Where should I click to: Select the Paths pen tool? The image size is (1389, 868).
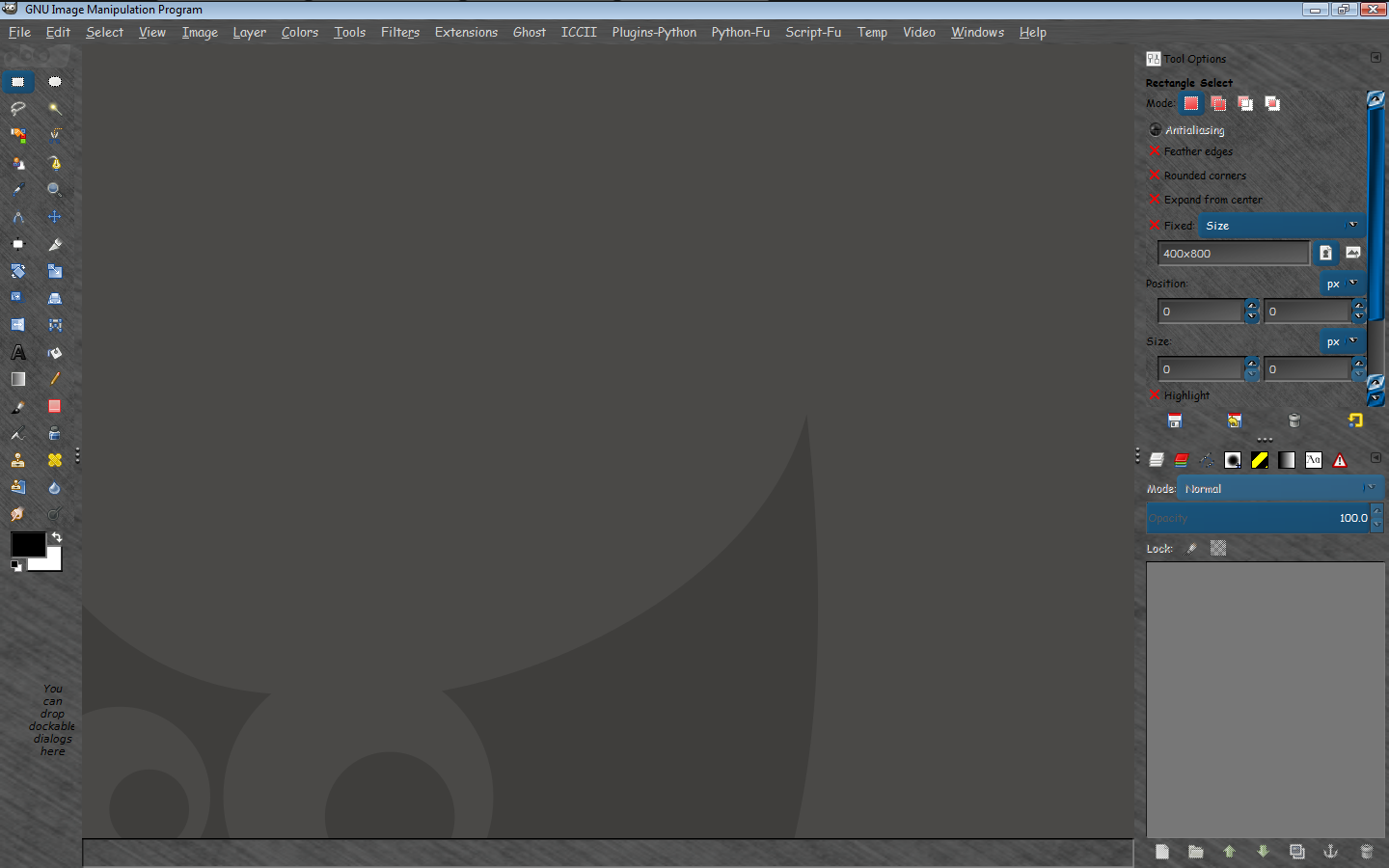coord(55,163)
